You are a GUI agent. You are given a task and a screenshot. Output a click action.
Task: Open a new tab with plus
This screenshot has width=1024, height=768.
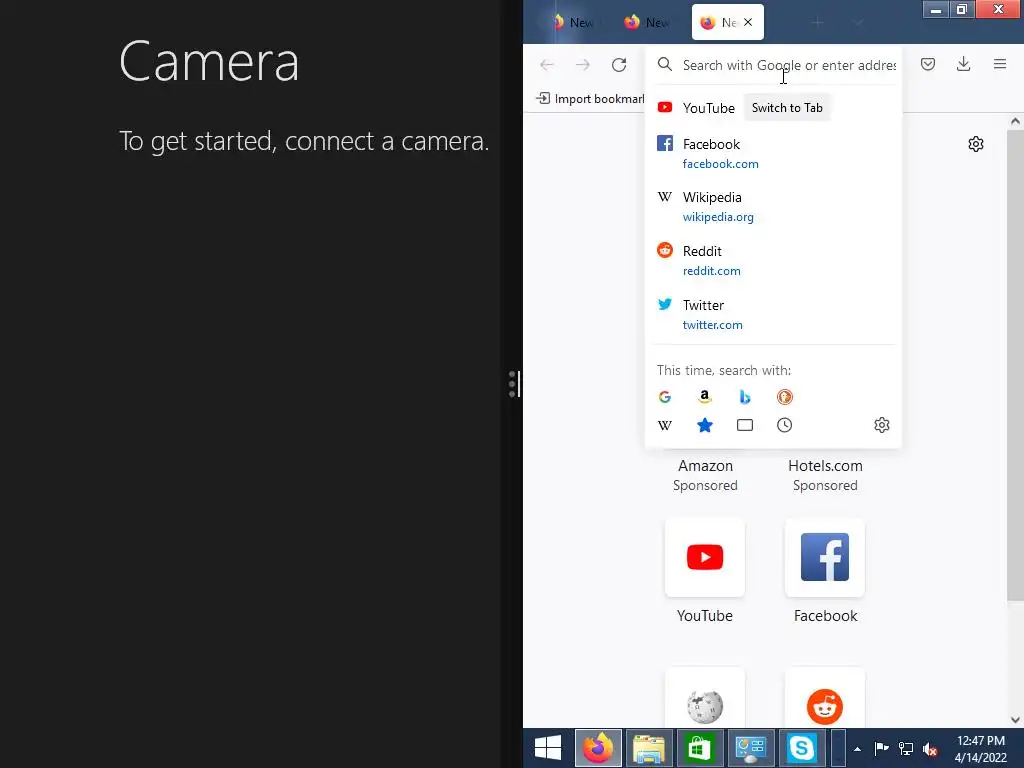point(818,23)
